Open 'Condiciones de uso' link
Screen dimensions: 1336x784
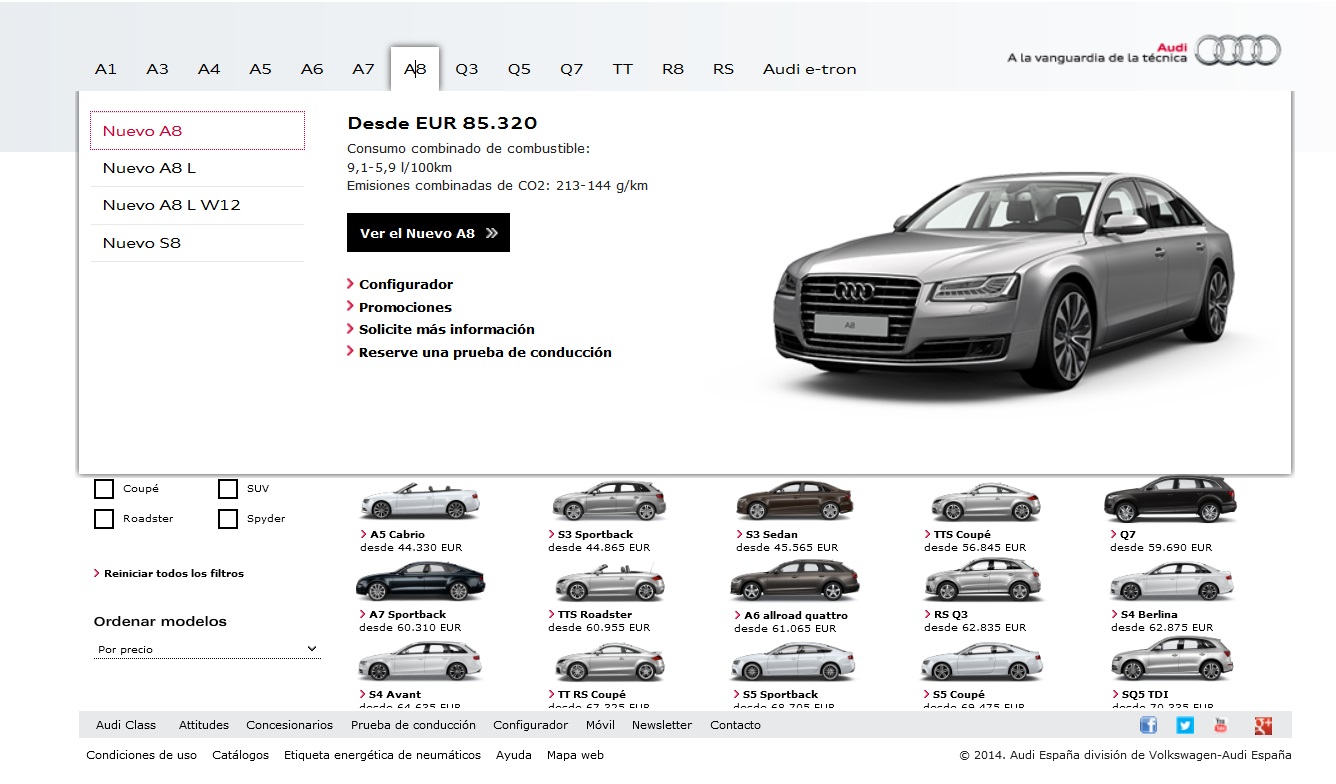pyautogui.click(x=142, y=755)
